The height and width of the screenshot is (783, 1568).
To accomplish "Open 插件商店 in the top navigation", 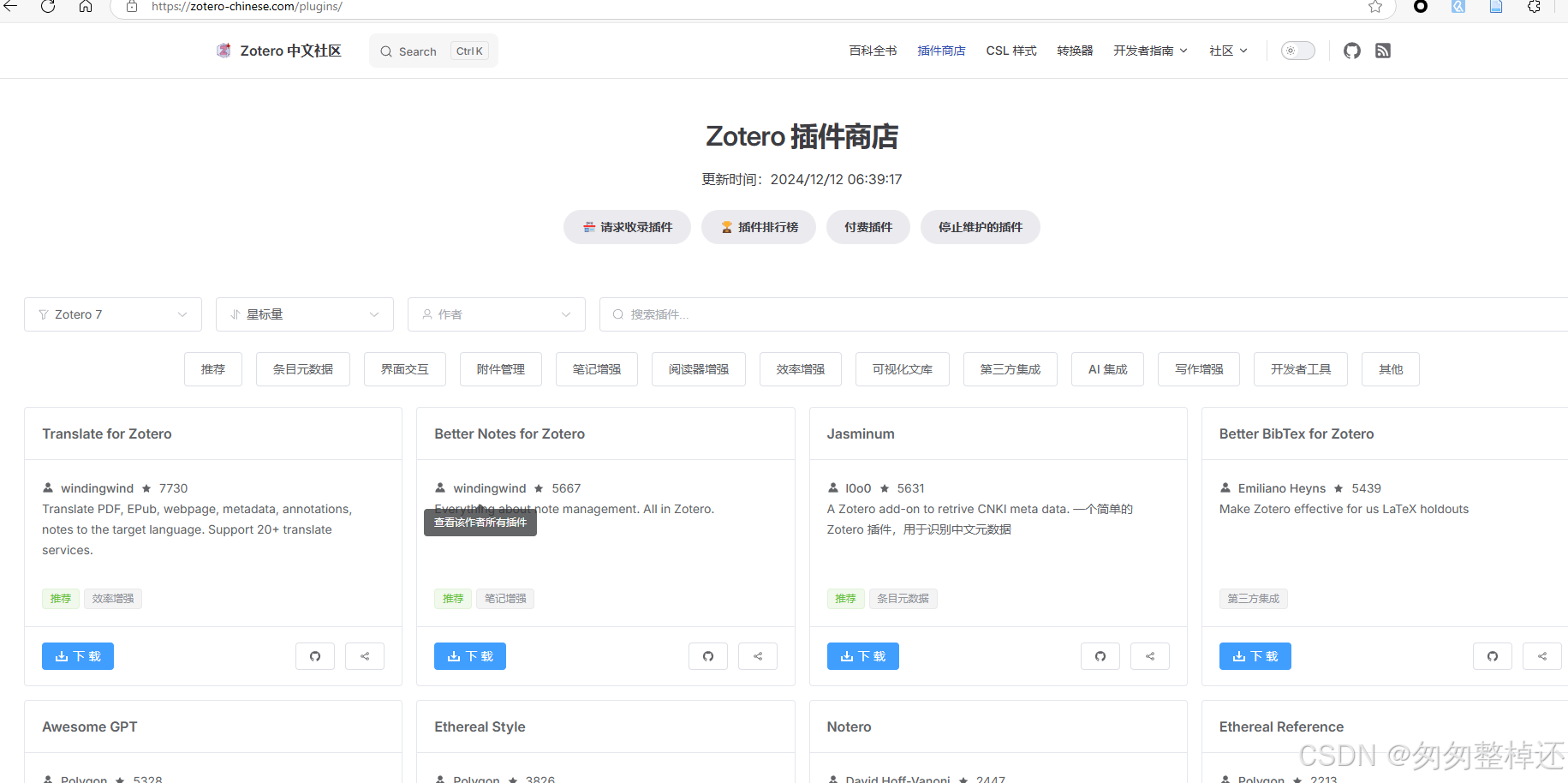I will [x=941, y=51].
